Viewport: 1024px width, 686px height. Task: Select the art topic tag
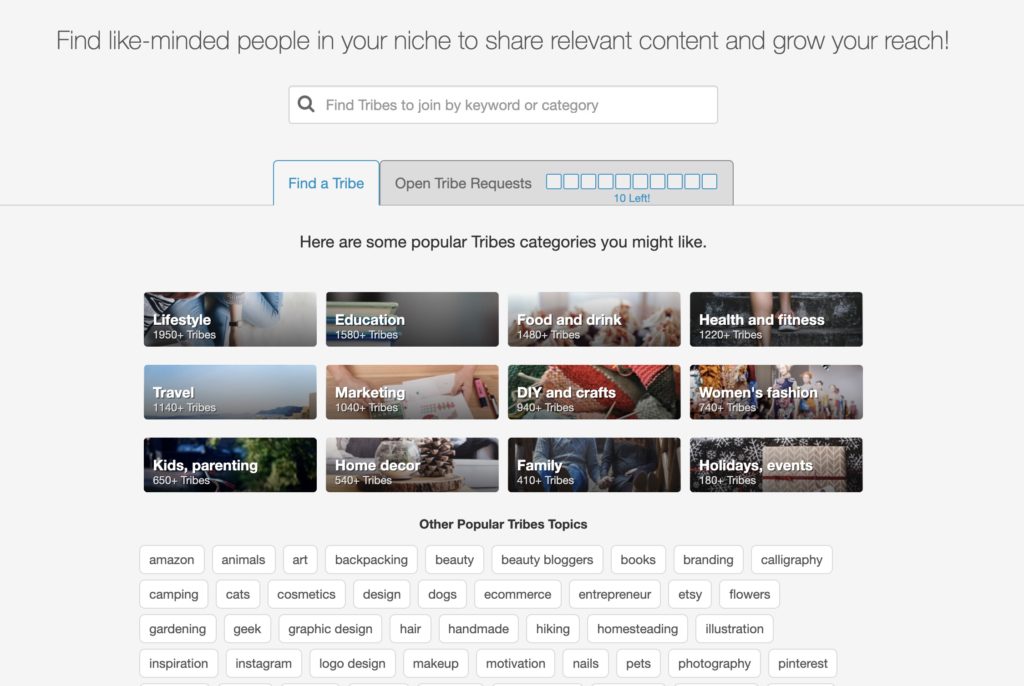click(x=300, y=560)
